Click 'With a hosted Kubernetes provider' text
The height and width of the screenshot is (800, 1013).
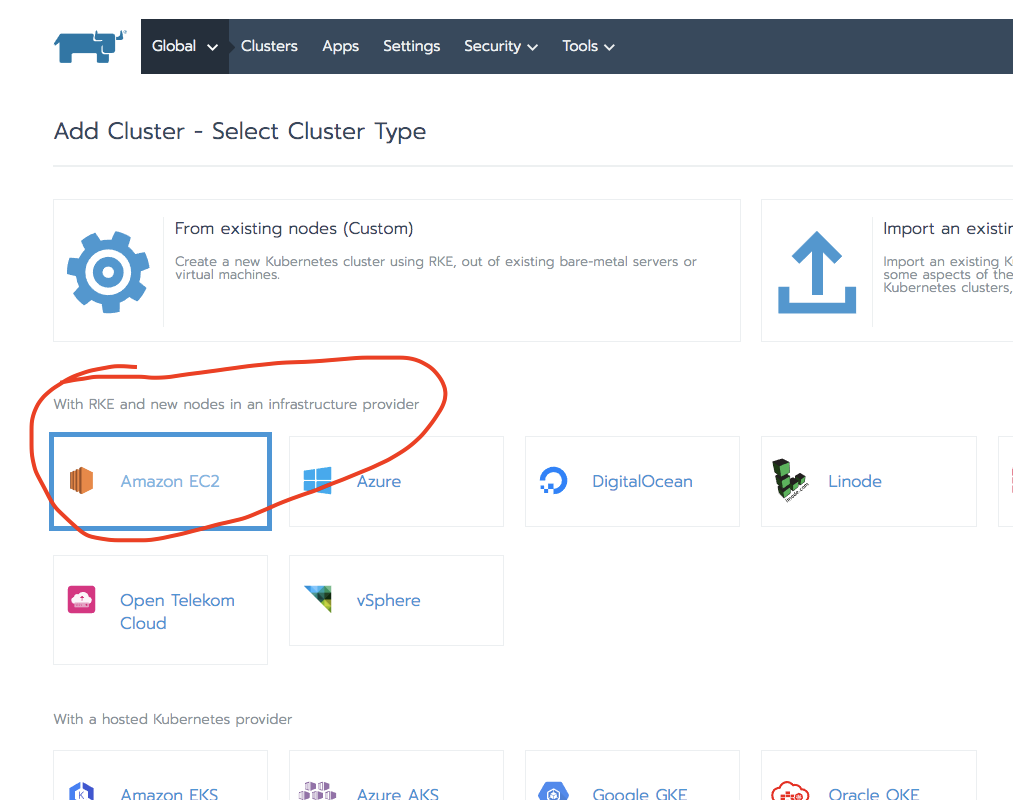click(x=172, y=719)
